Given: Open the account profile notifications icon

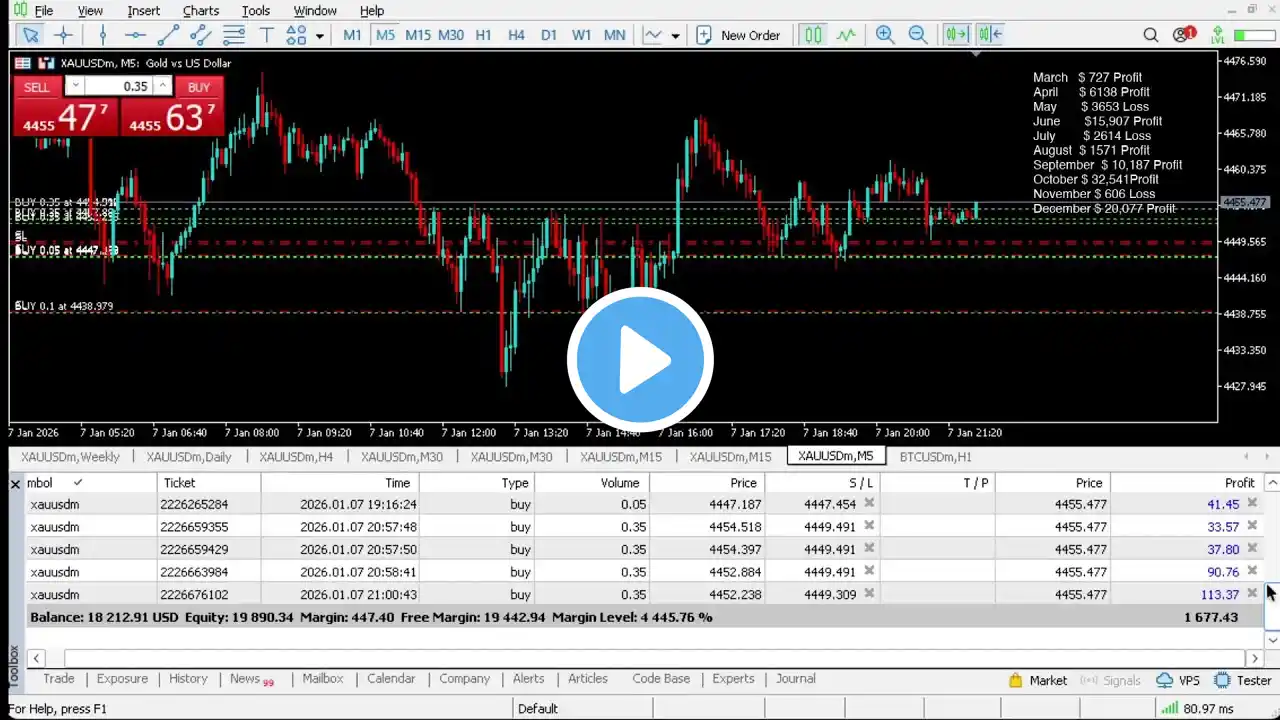Looking at the screenshot, I should 1184,35.
